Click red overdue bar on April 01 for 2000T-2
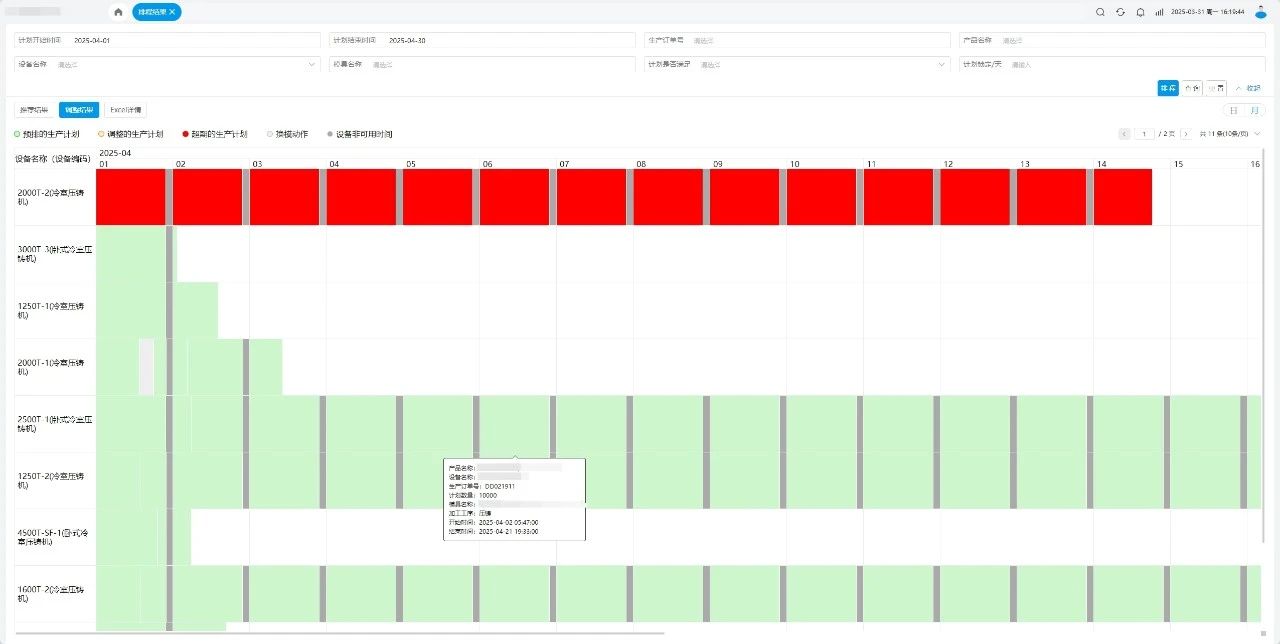The height and width of the screenshot is (644, 1280). [x=130, y=196]
